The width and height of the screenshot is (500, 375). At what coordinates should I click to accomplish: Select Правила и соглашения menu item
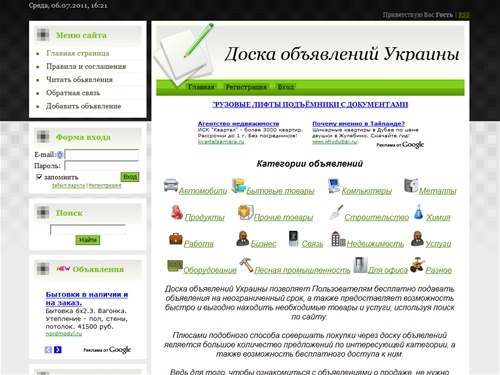coord(86,66)
